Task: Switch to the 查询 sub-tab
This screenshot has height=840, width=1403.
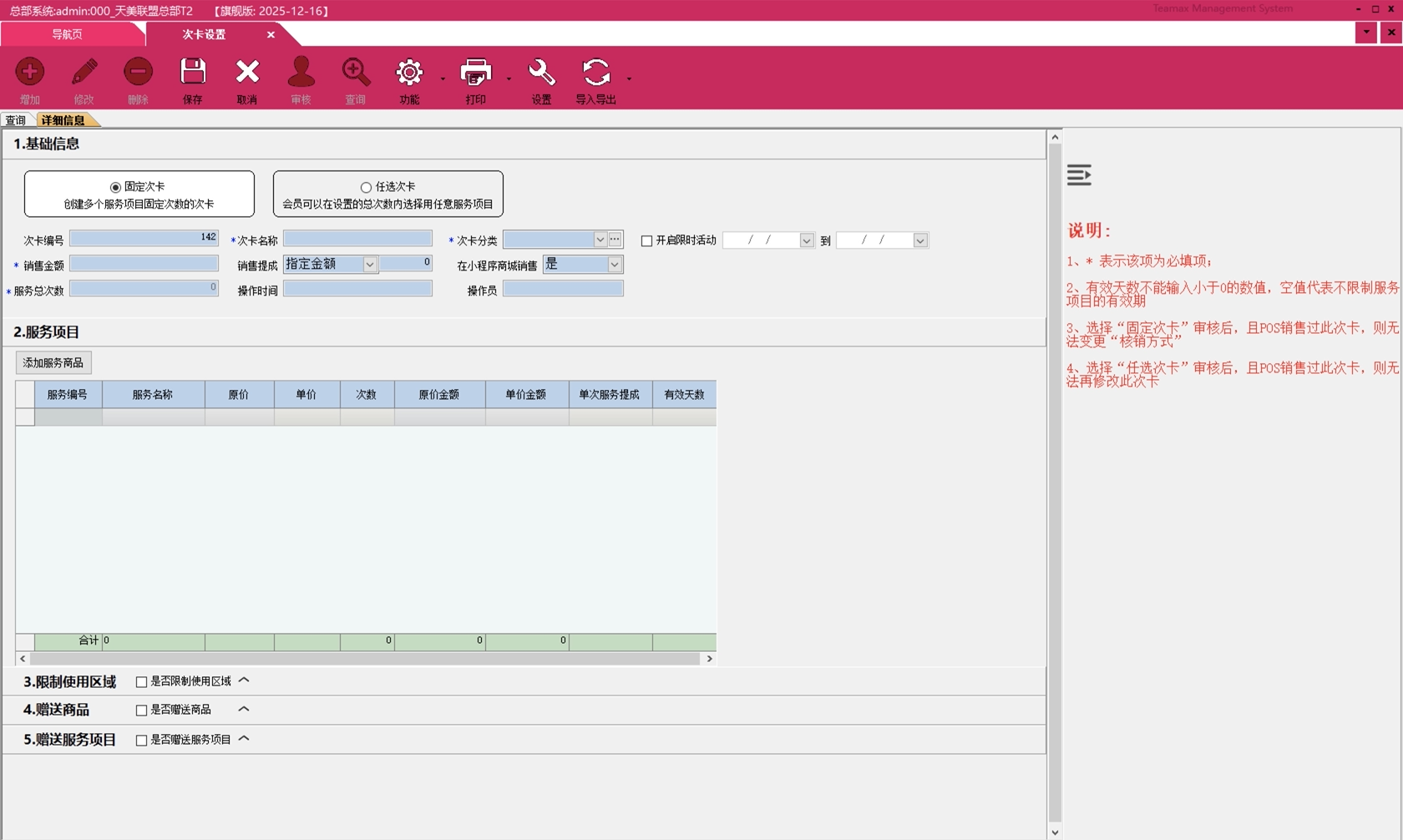Action: 16,120
